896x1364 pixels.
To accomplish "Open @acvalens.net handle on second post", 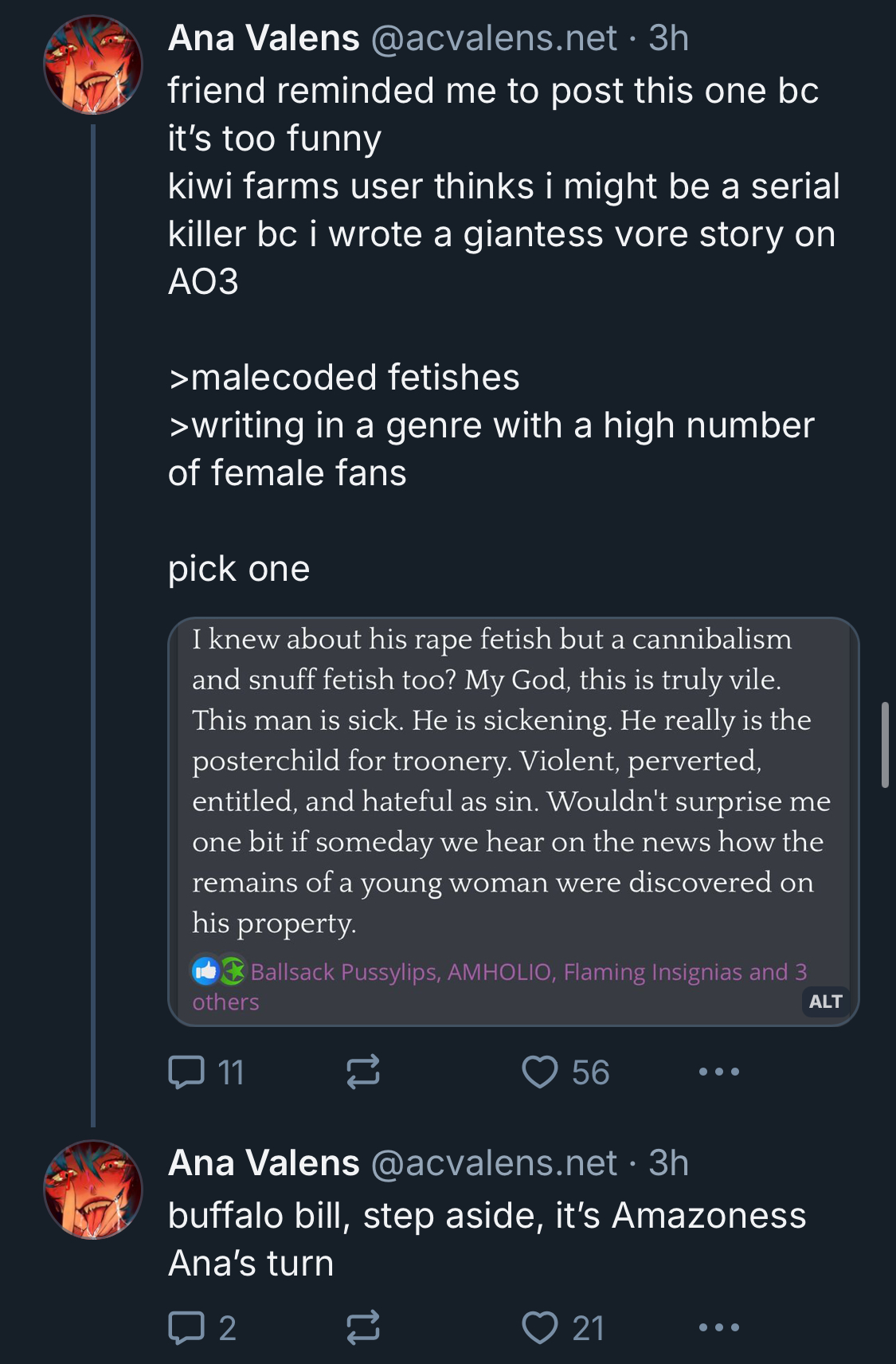I will click(494, 1163).
